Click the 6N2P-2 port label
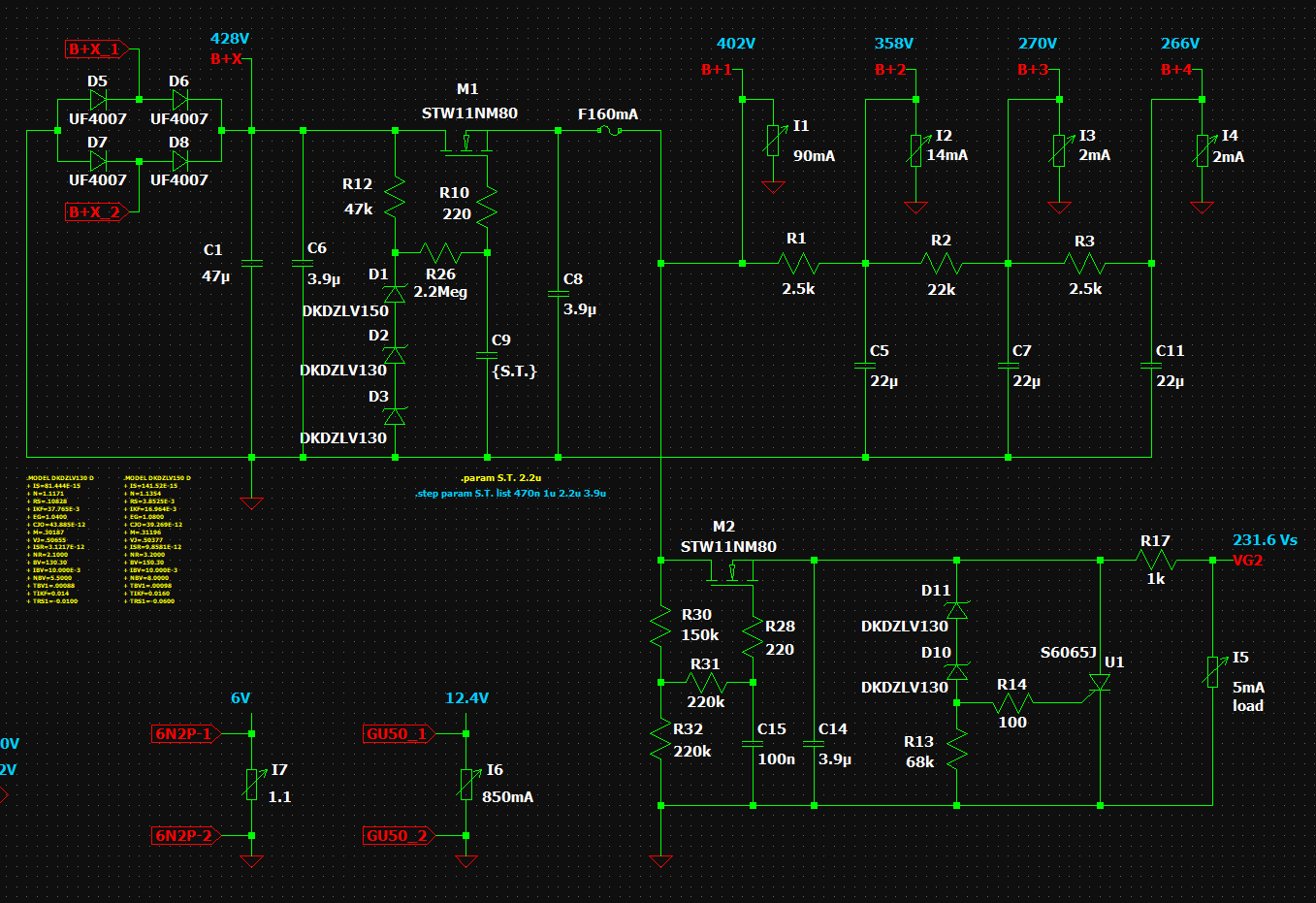 (x=183, y=835)
